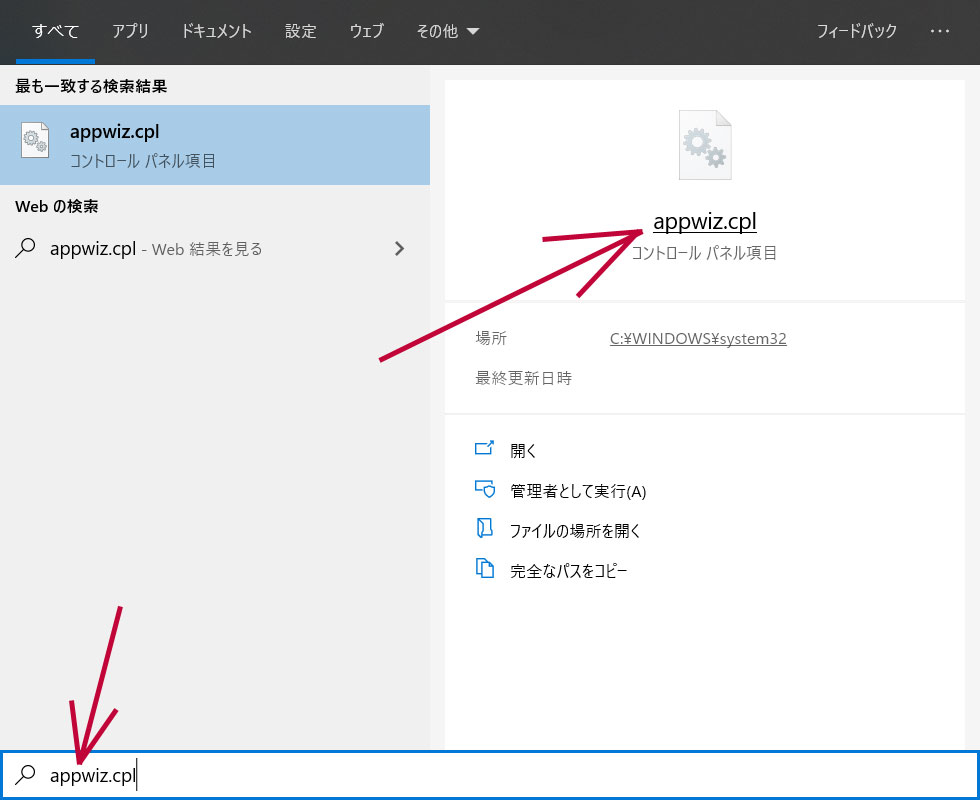Open appwiz.cpl web search result
The width and height of the screenshot is (980, 800).
coord(215,249)
